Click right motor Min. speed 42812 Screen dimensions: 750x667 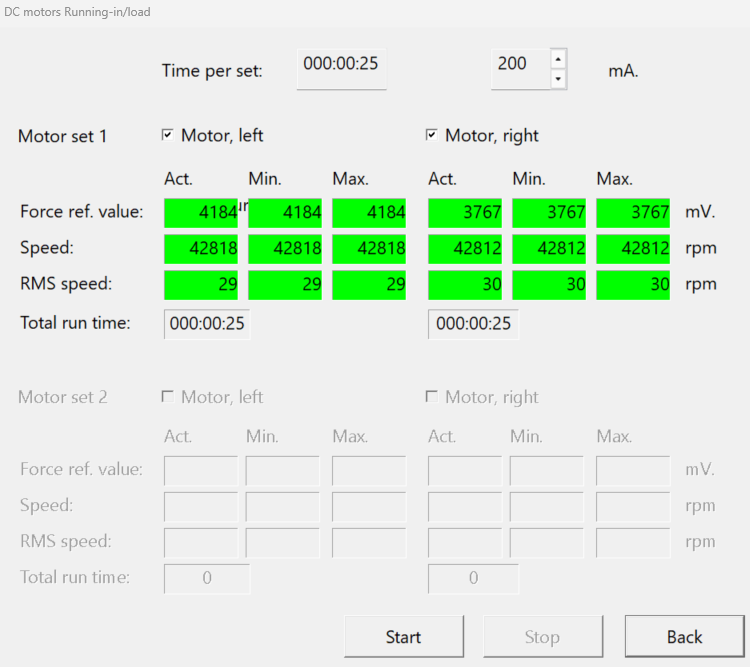point(549,249)
